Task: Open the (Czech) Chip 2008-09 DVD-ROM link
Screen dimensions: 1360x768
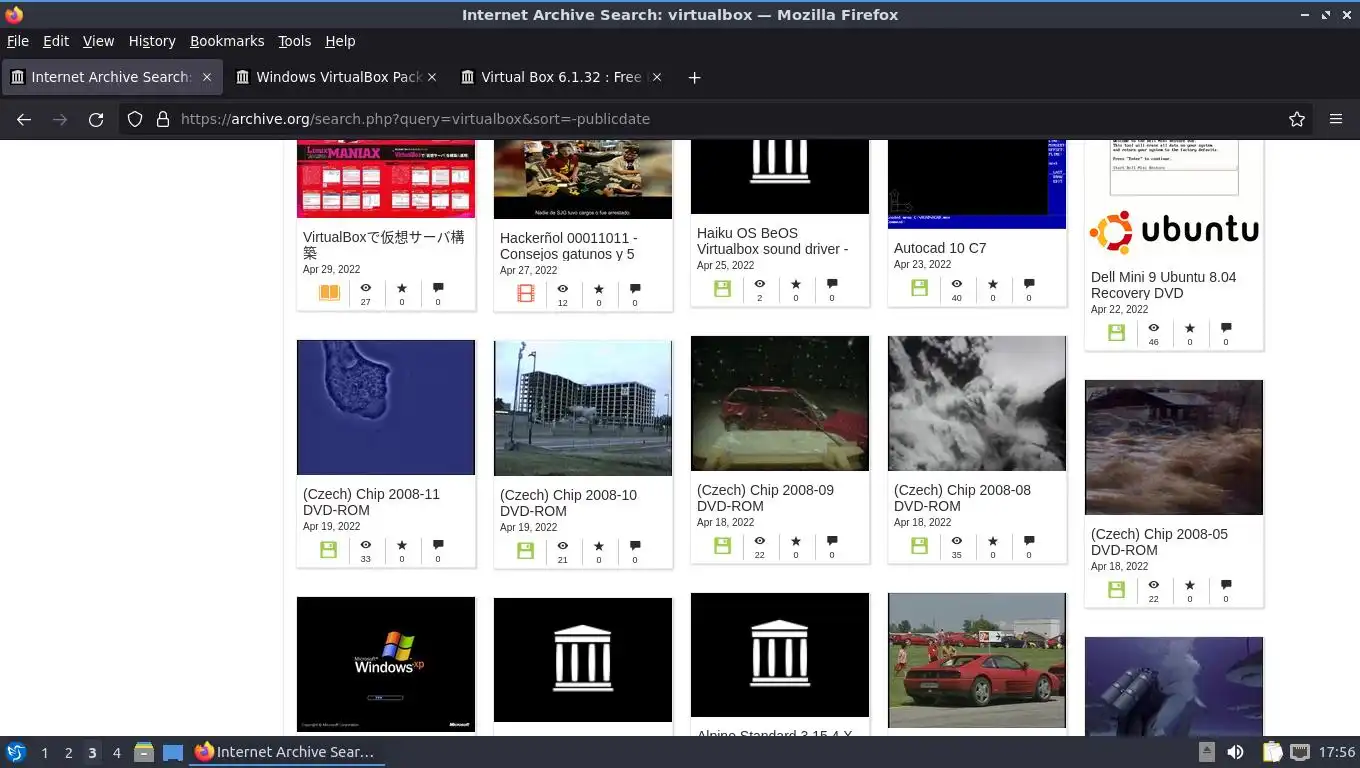Action: point(765,498)
